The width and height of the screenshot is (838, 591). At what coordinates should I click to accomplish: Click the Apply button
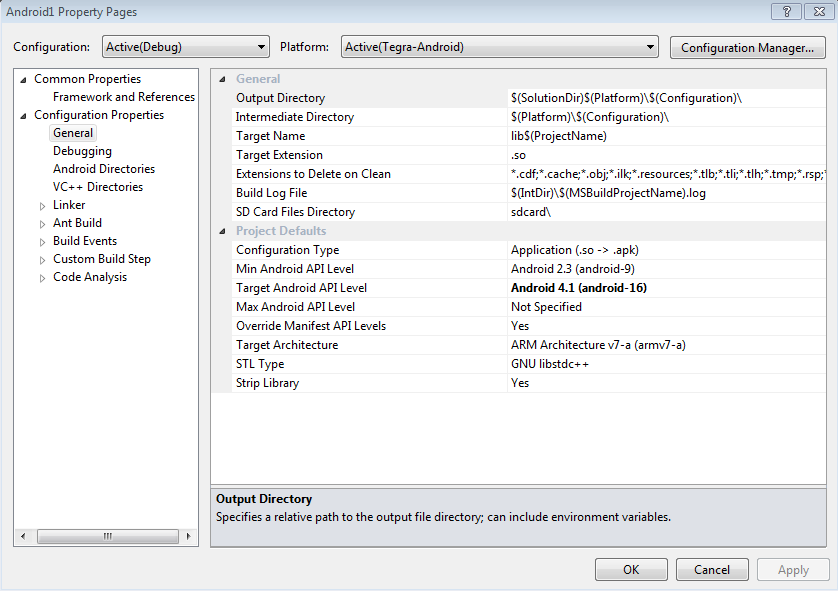pos(793,570)
